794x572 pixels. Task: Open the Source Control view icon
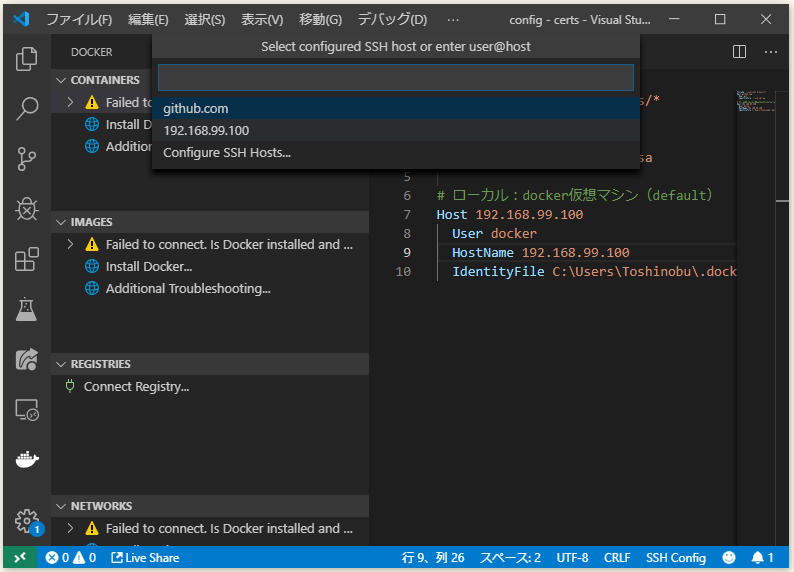[26, 159]
